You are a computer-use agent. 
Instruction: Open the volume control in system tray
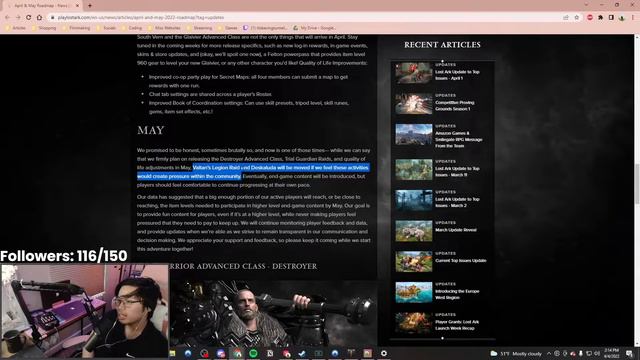pyautogui.click(x=597, y=353)
